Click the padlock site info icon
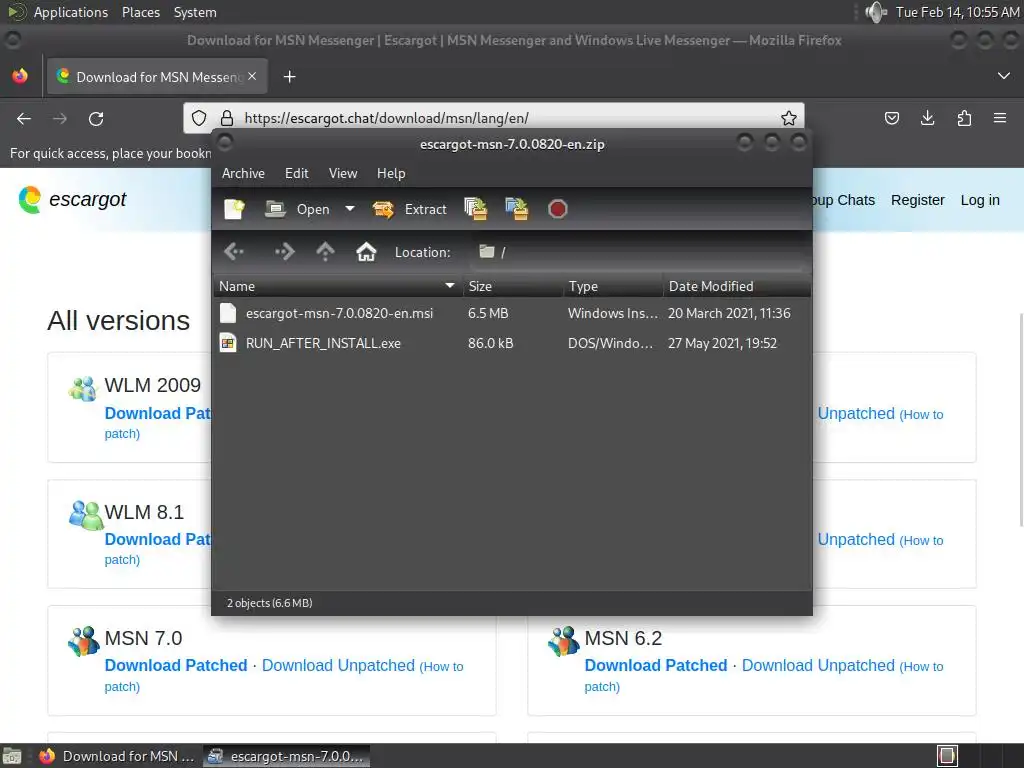 pos(227,118)
